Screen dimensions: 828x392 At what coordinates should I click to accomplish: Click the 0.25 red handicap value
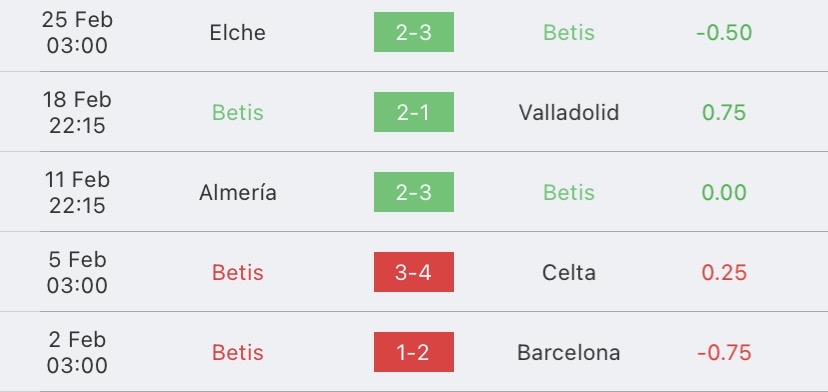coord(724,273)
